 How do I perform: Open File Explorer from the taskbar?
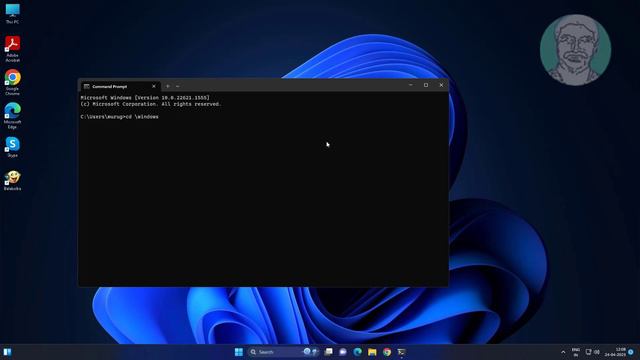point(372,352)
